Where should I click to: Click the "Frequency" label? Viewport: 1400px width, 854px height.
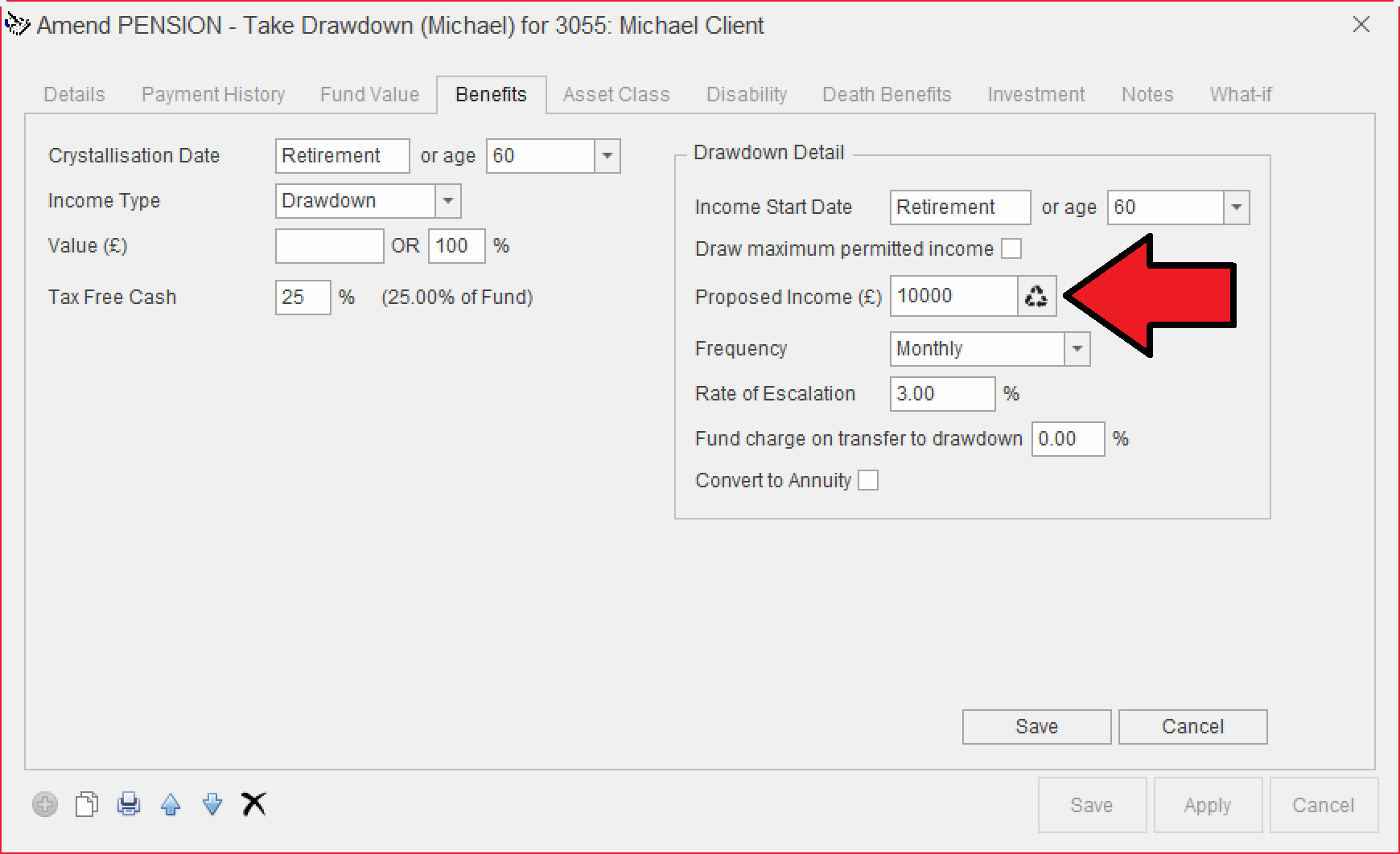click(x=741, y=348)
